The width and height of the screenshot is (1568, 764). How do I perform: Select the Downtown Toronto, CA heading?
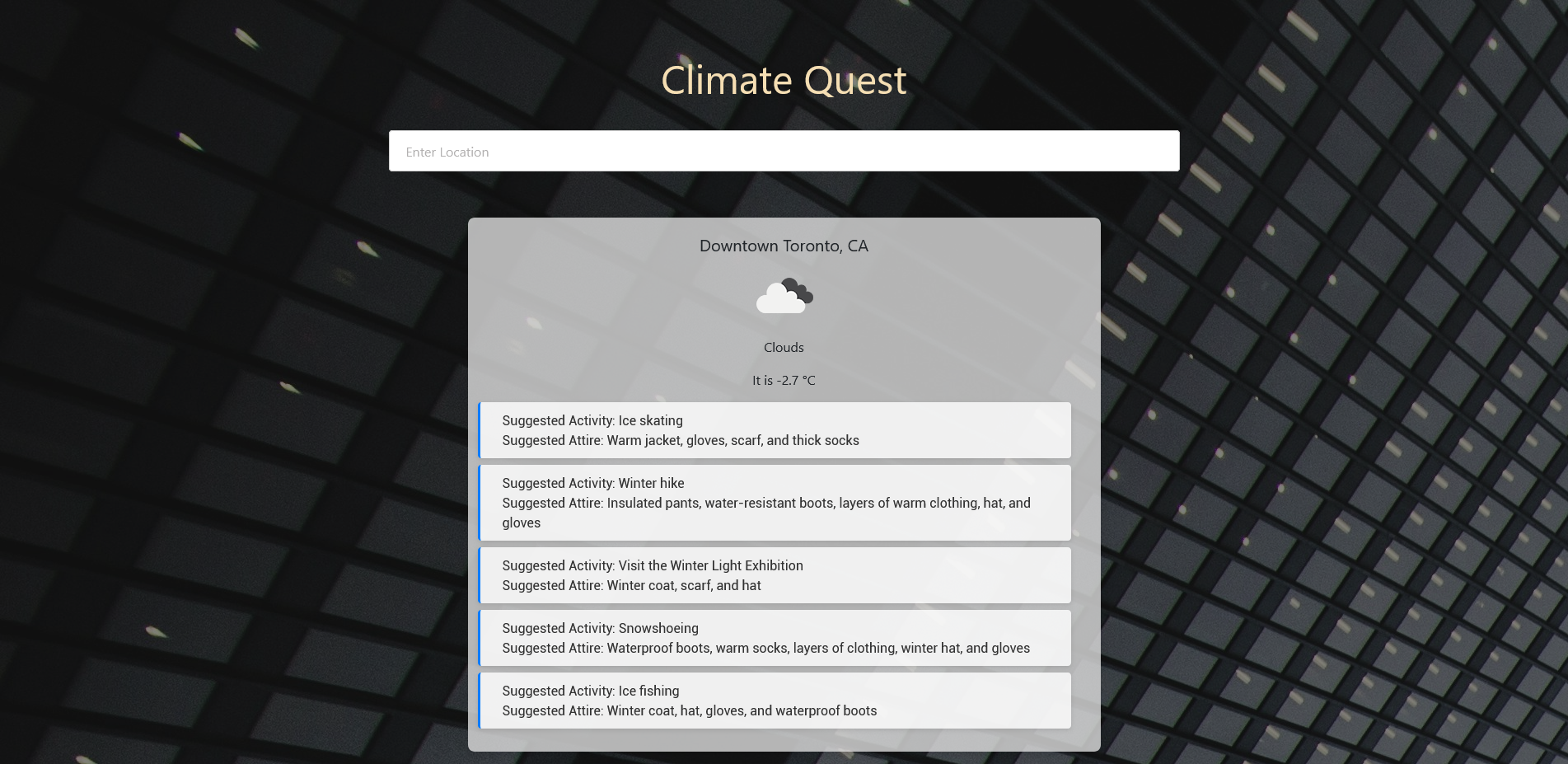(x=784, y=246)
